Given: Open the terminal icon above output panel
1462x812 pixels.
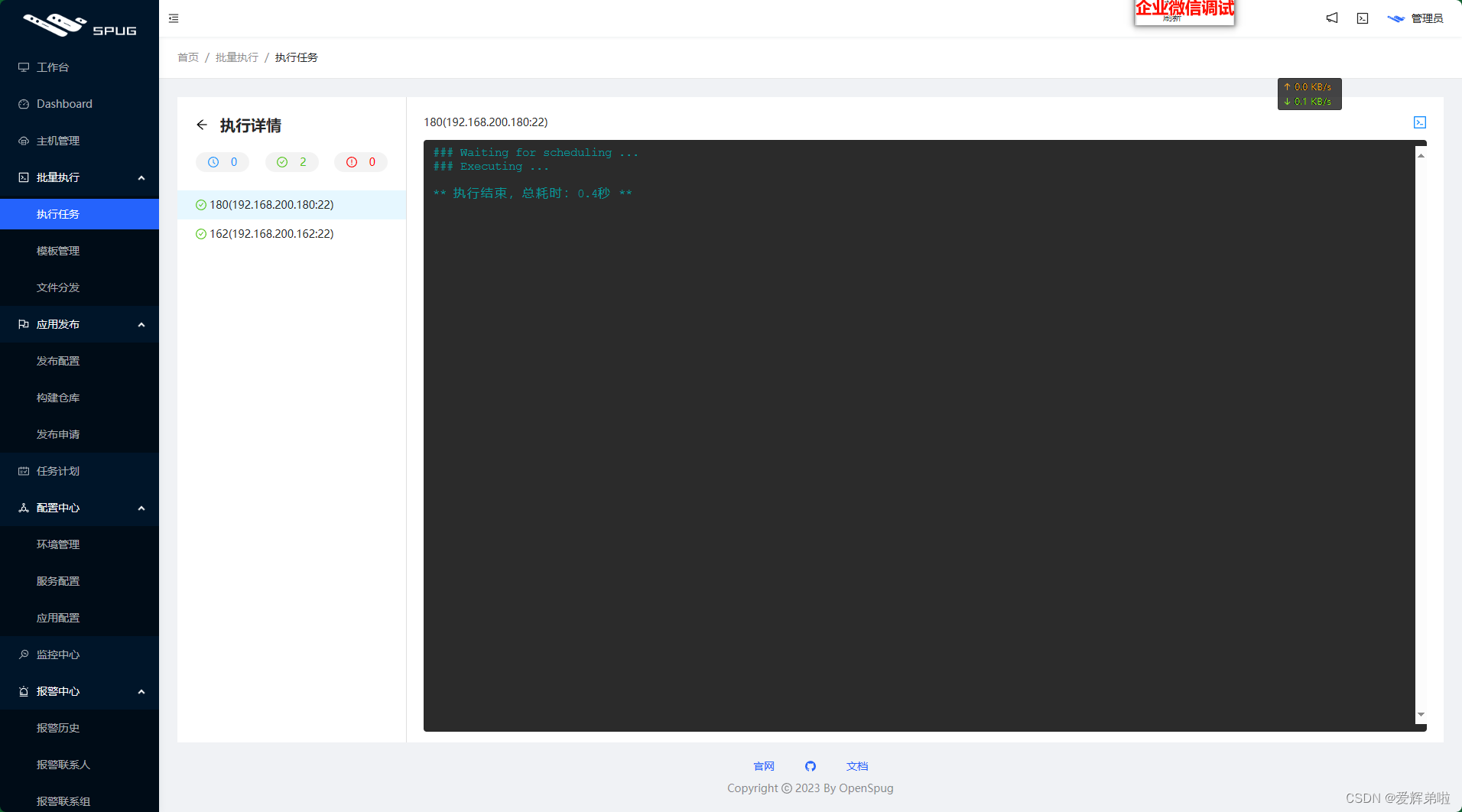Looking at the screenshot, I should 1420,122.
